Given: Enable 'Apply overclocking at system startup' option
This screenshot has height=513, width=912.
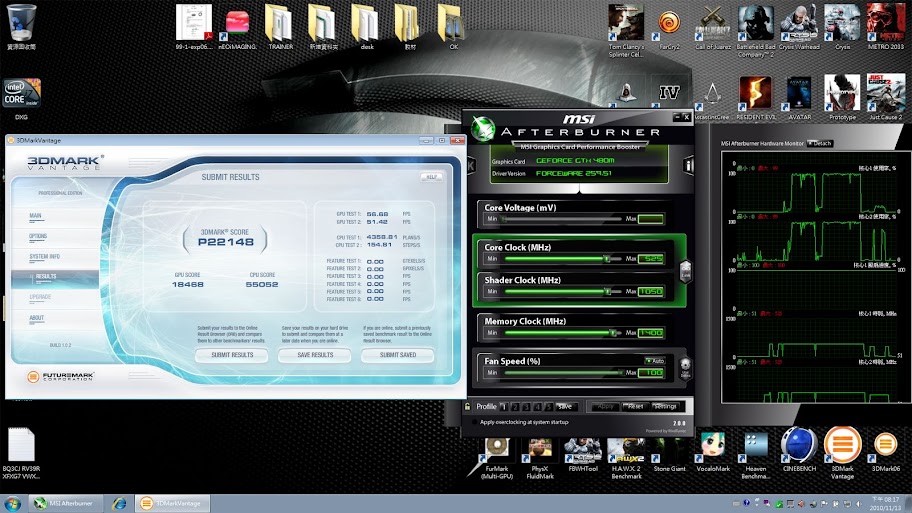Looking at the screenshot, I should [x=474, y=422].
